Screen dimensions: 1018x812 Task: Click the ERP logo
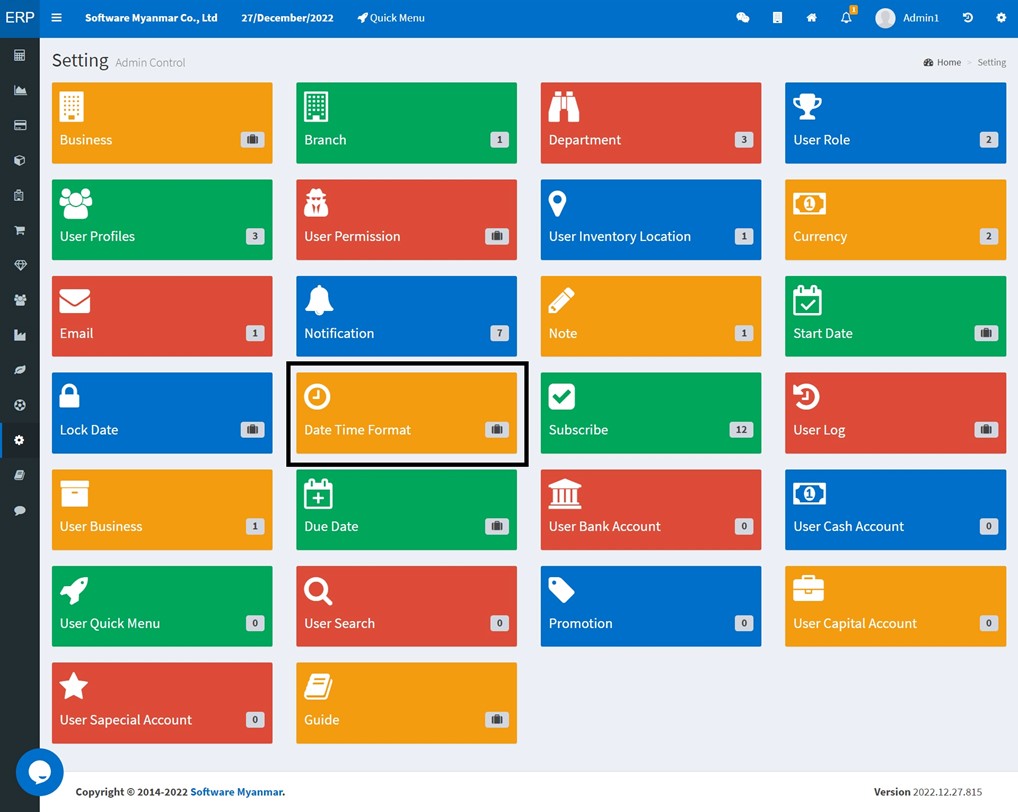pos(19,18)
